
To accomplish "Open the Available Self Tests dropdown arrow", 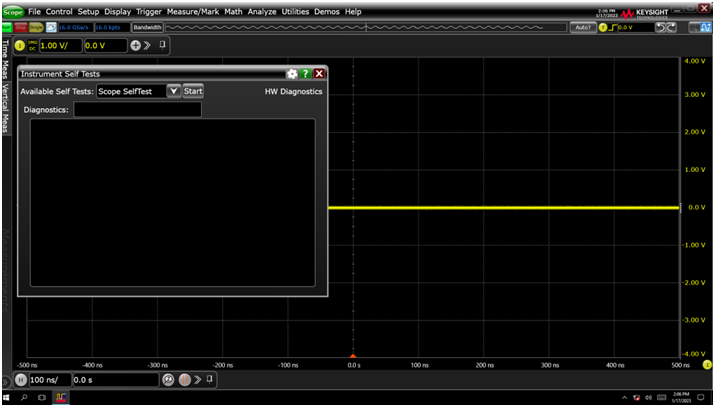I will coord(174,91).
